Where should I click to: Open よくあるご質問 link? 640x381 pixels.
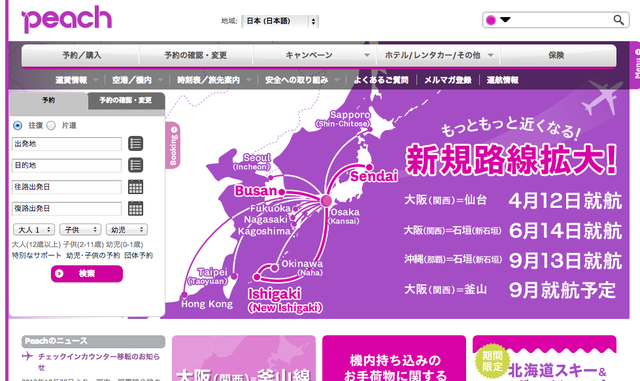381,80
